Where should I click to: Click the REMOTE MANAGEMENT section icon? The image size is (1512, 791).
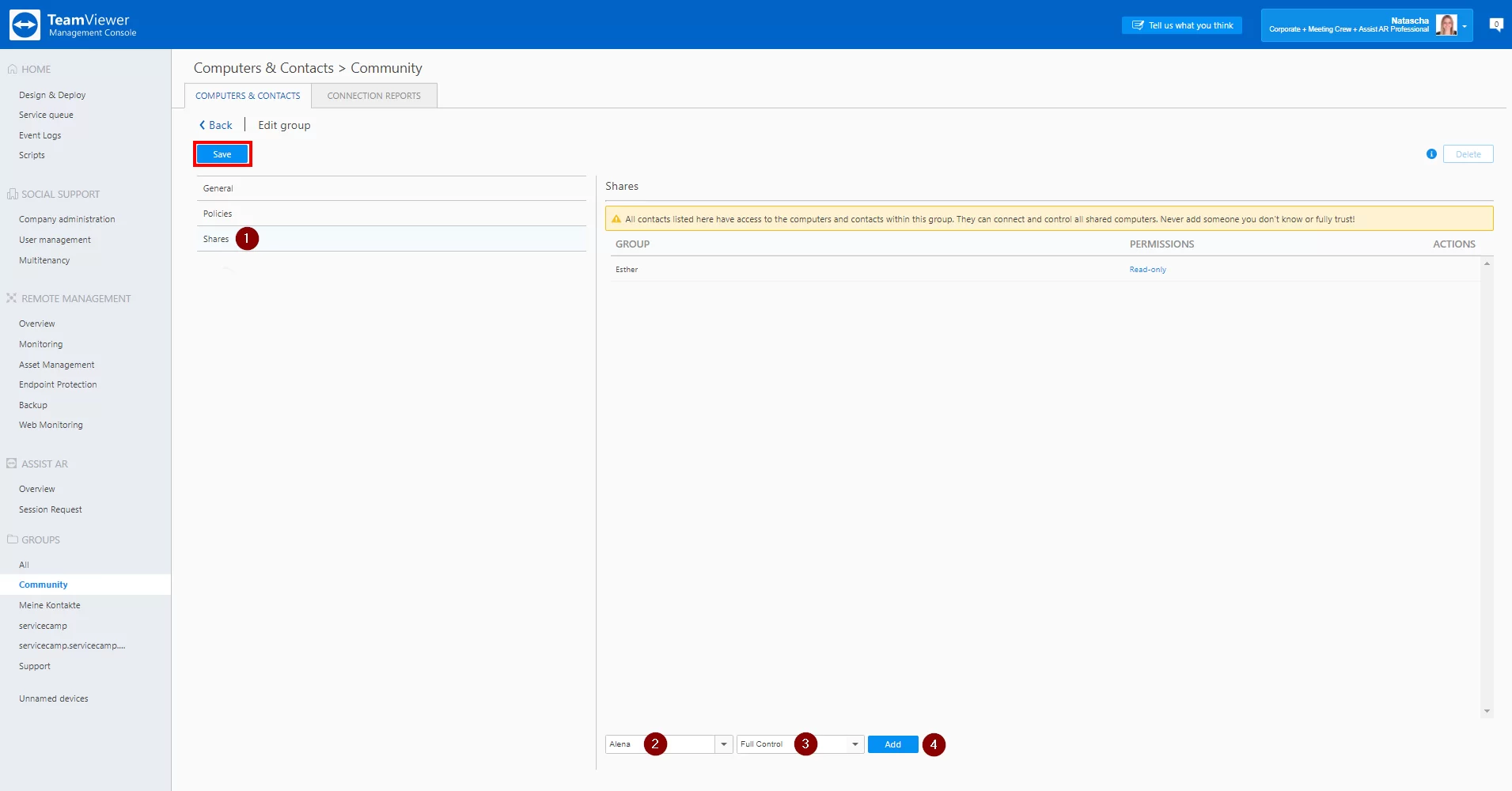click(12, 298)
